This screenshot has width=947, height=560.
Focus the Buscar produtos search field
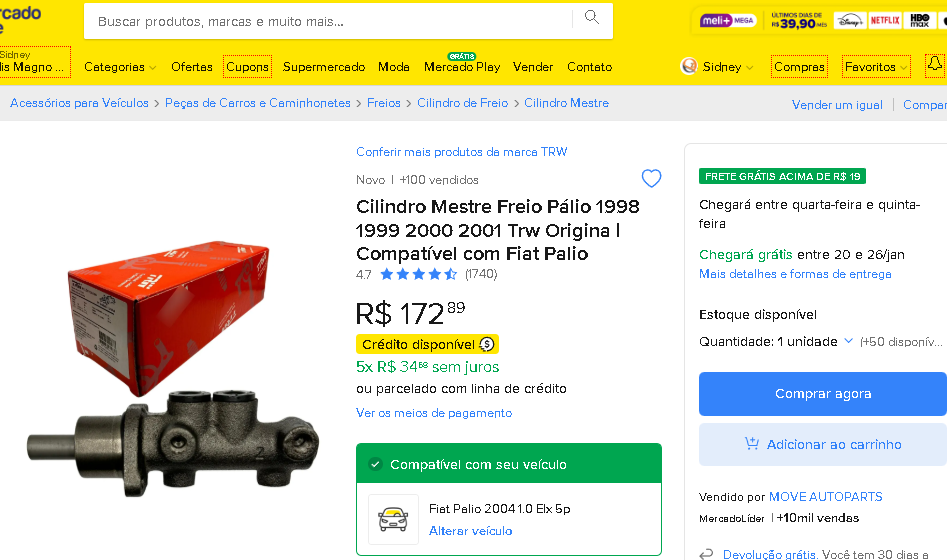point(332,21)
